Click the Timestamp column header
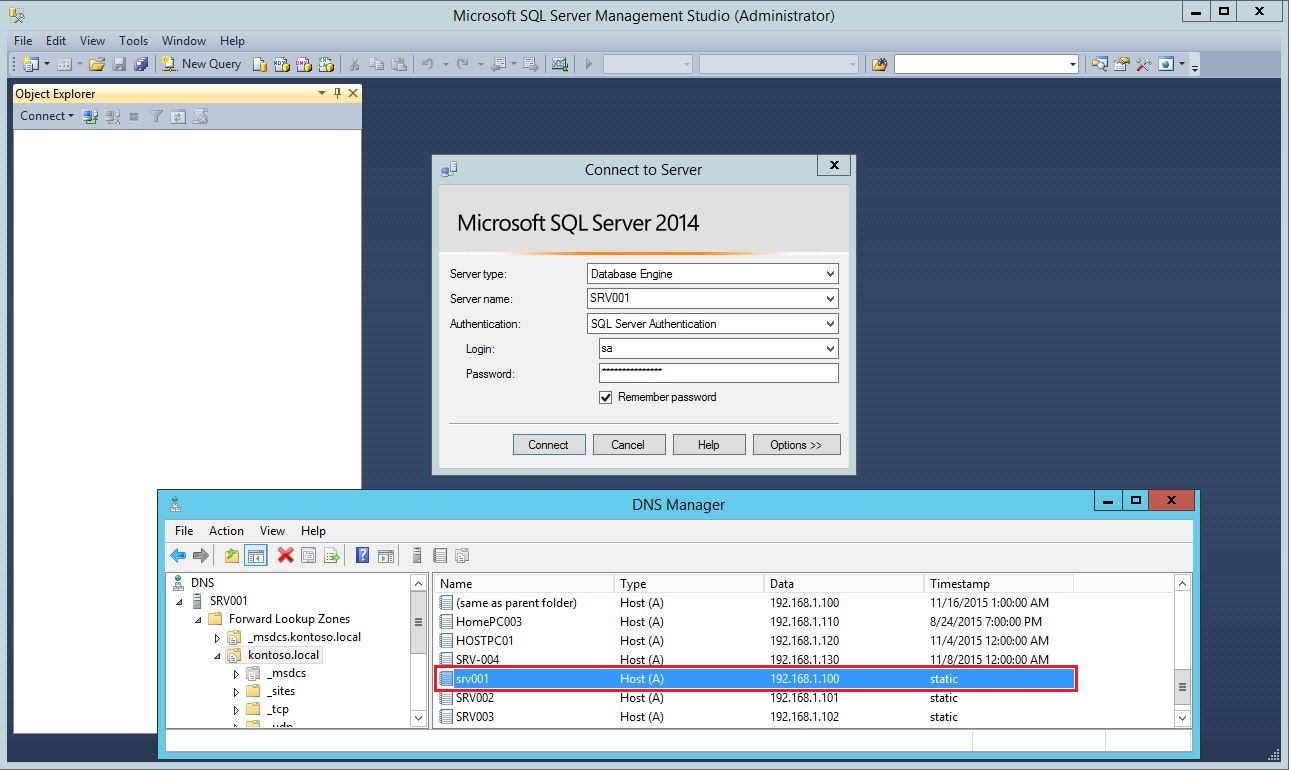 pos(998,584)
